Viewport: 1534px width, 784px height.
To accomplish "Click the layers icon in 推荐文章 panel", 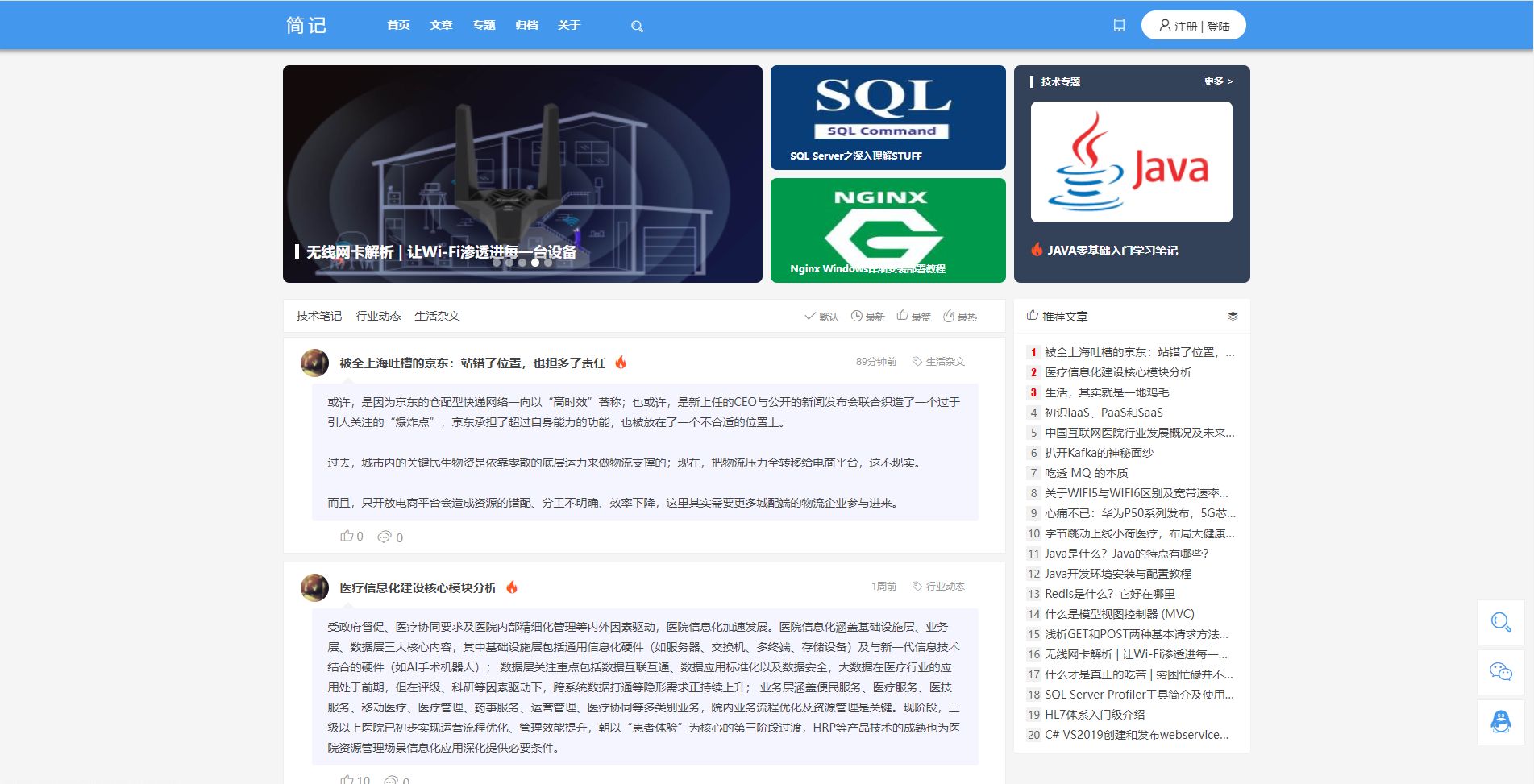I will 1233,317.
